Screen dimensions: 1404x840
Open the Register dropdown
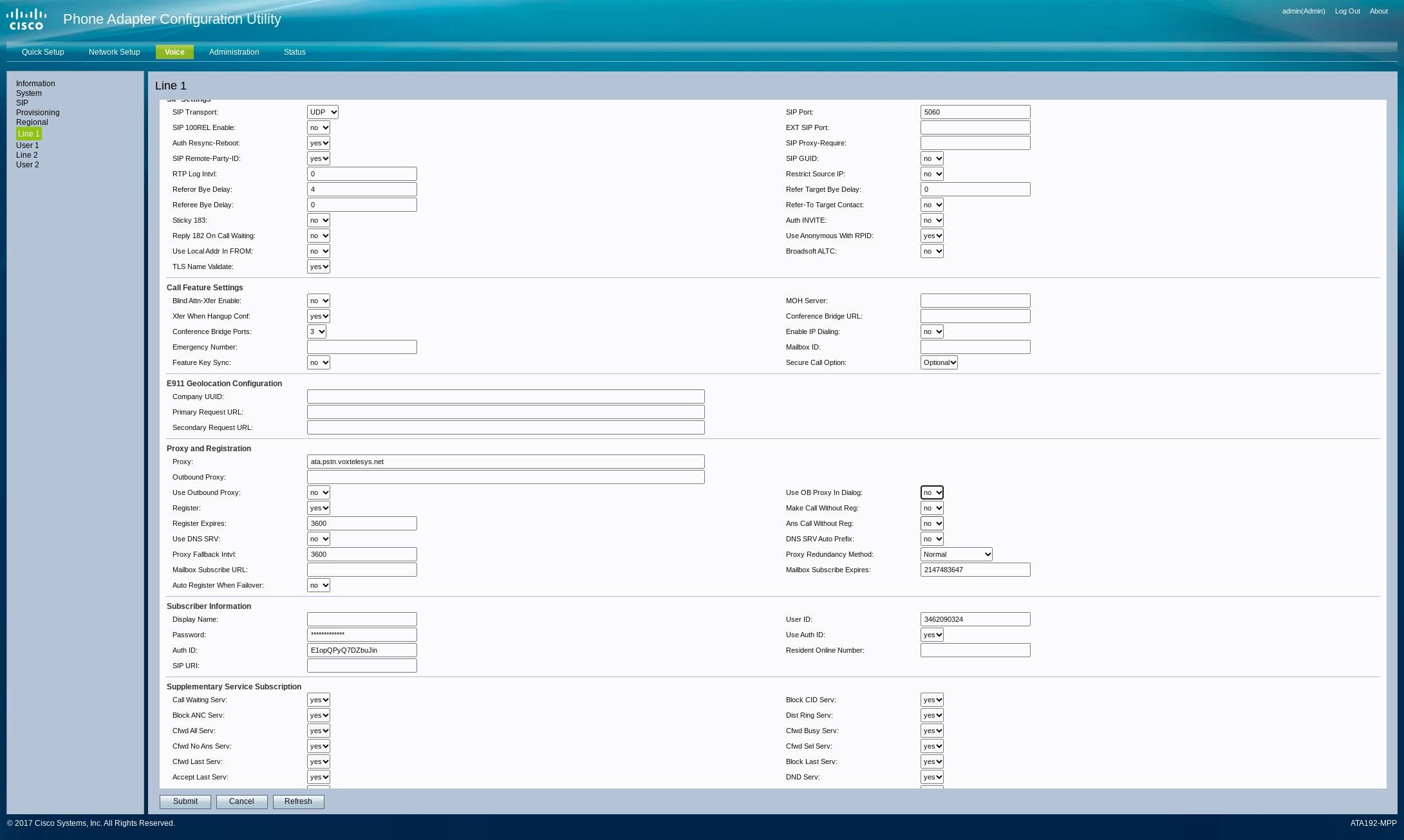[319, 508]
